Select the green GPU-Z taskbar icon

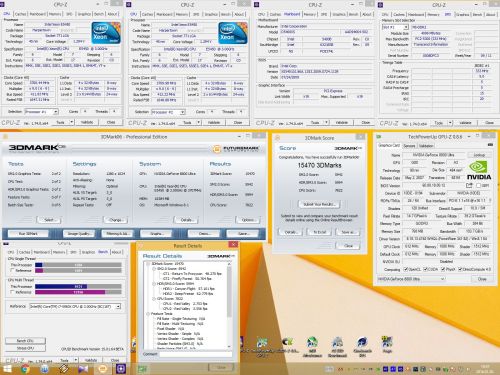coord(143,369)
